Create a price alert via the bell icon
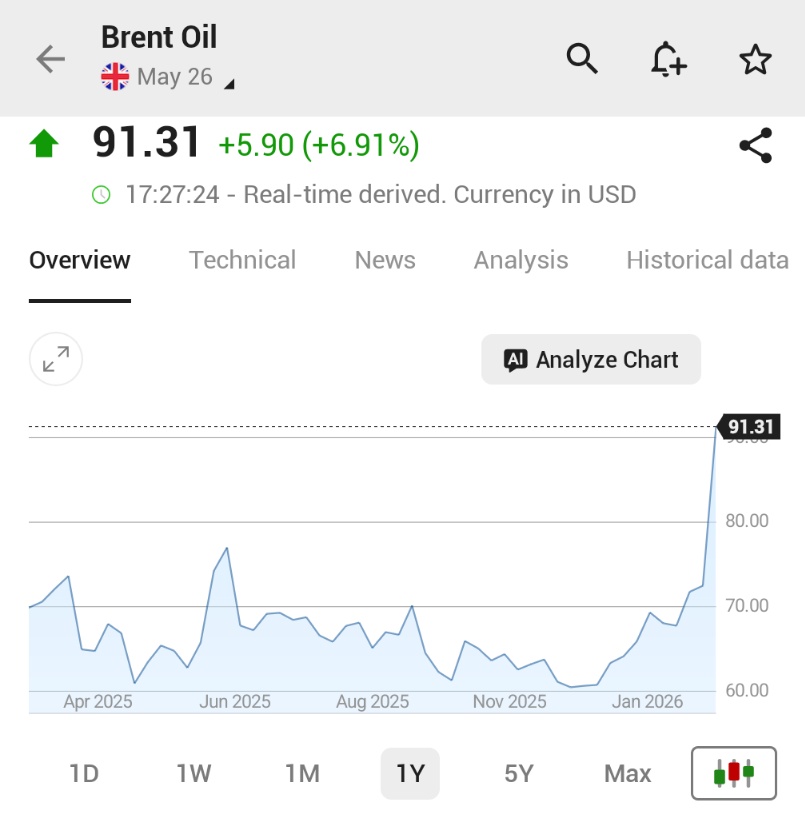 668,60
